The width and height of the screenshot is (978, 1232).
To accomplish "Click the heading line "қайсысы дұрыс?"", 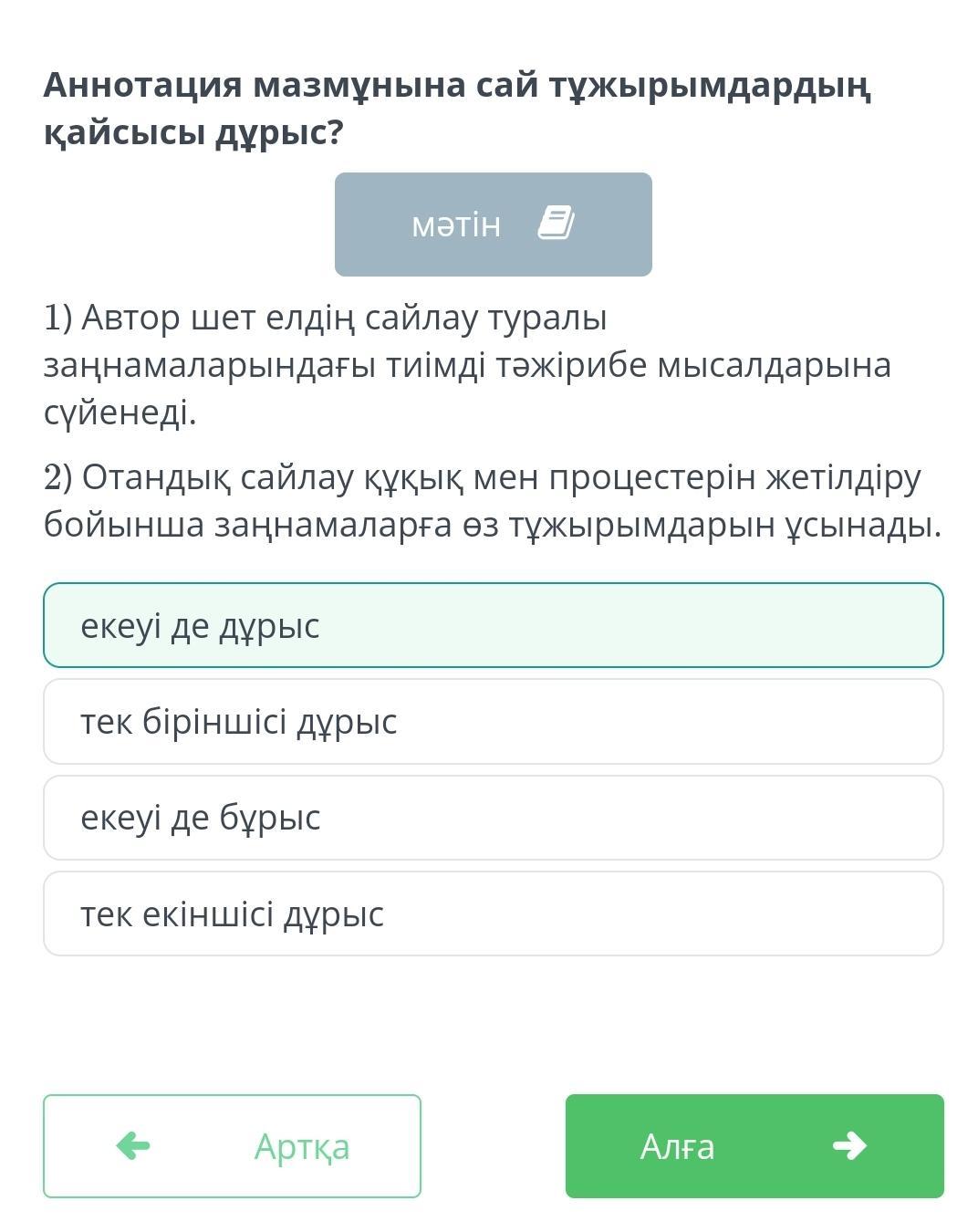I will pyautogui.click(x=193, y=133).
